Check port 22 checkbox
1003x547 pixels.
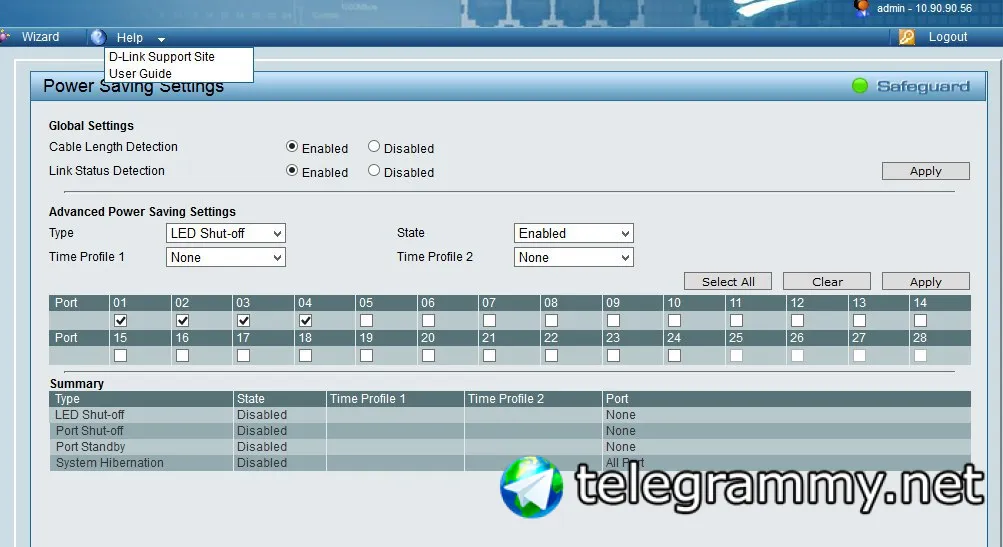pos(551,355)
